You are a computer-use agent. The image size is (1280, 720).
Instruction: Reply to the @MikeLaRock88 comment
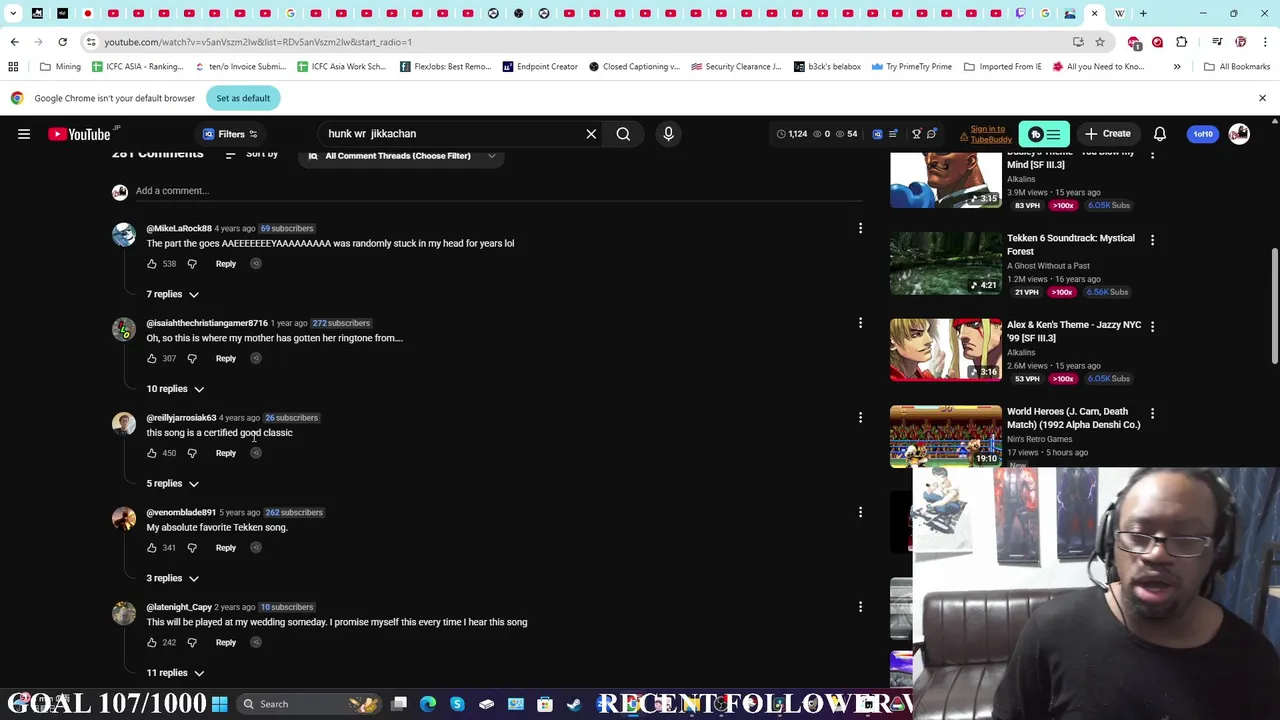(x=226, y=264)
